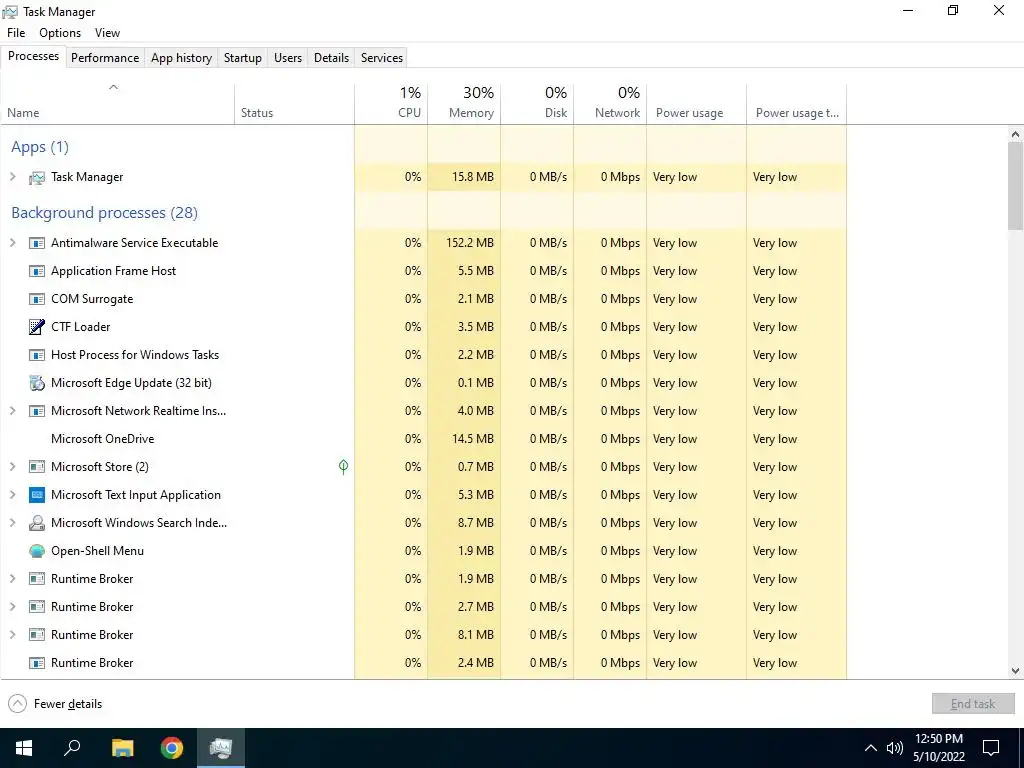Click the Background processes (28) heading
The height and width of the screenshot is (768, 1024).
point(104,213)
